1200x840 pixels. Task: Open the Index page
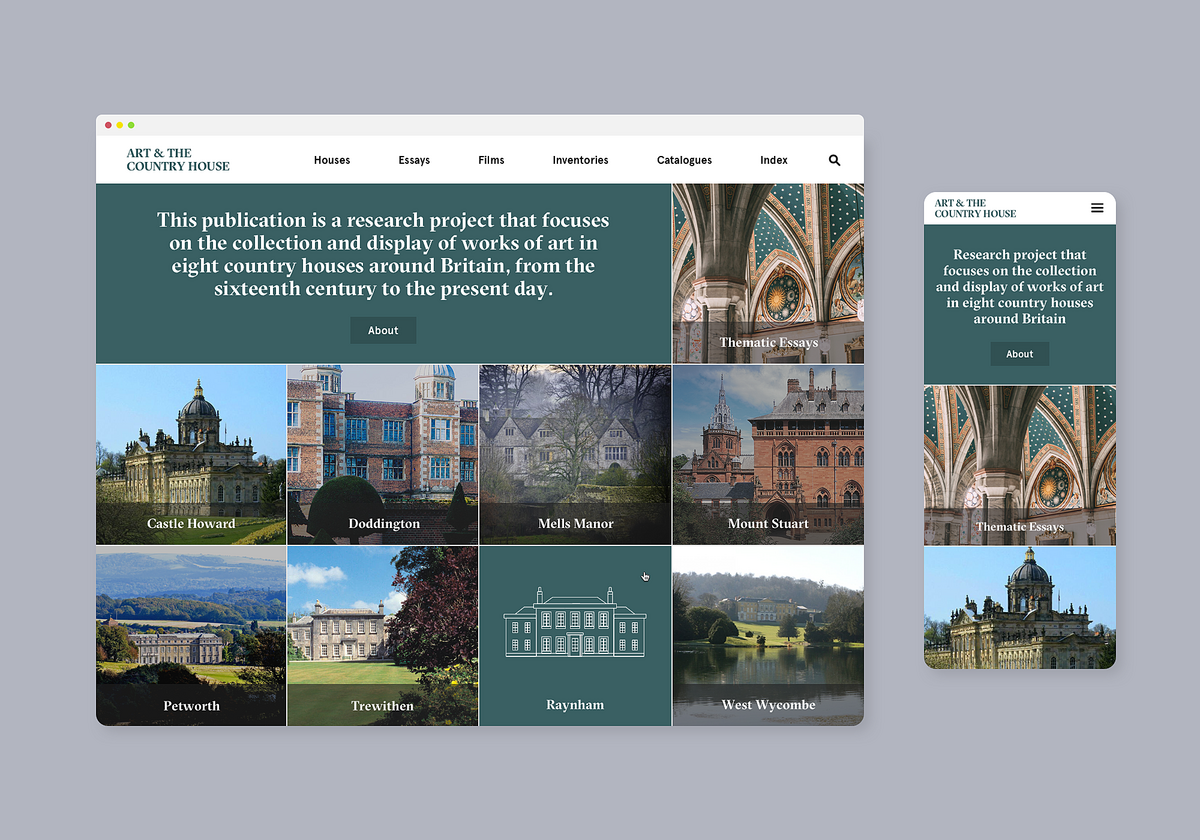773,160
